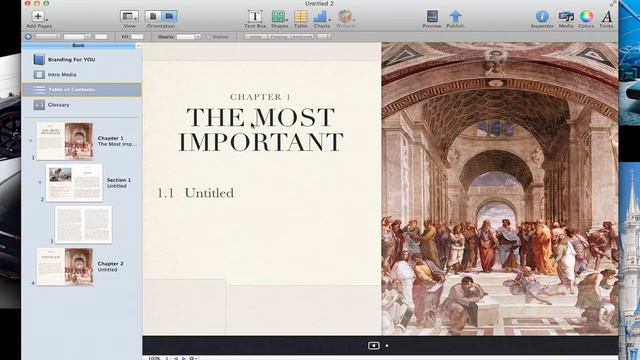
Task: Insert a Text Box
Action: click(x=255, y=19)
